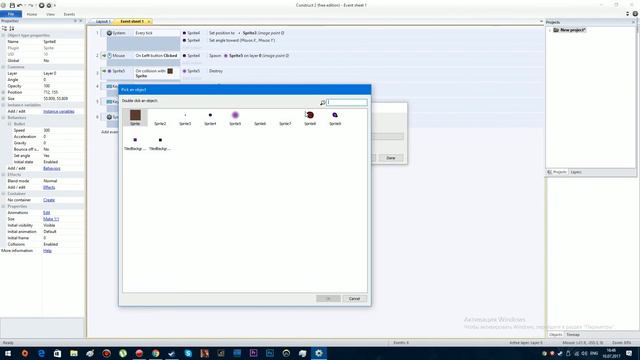
Task: Click the Make 1:1 size link
Action: pyautogui.click(x=51, y=219)
